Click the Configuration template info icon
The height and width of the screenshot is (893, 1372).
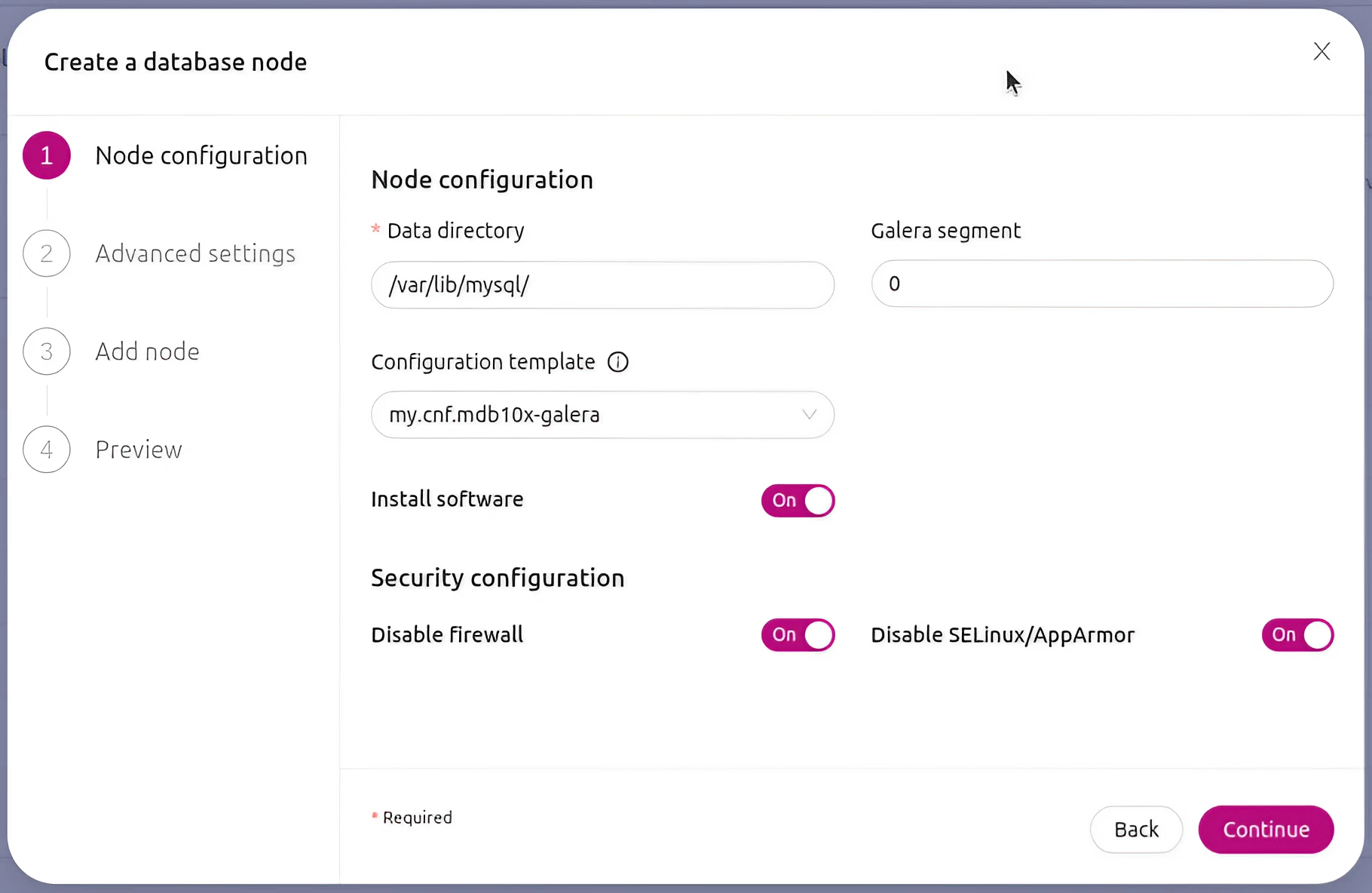click(x=618, y=362)
